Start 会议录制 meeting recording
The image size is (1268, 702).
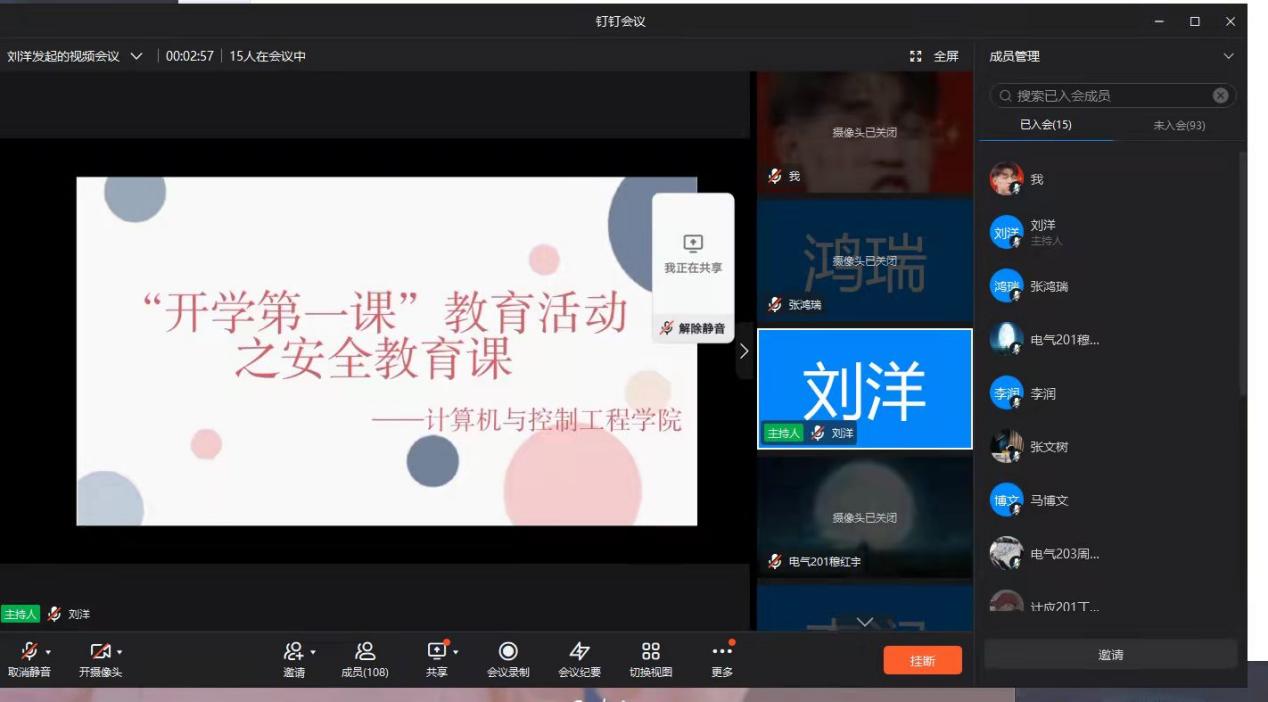coord(508,652)
